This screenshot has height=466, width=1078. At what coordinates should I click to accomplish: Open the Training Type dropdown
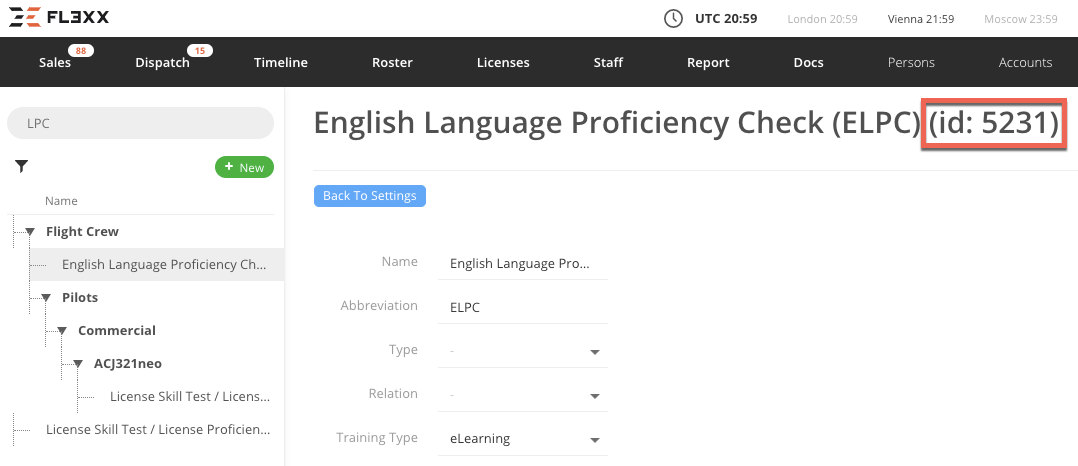593,440
